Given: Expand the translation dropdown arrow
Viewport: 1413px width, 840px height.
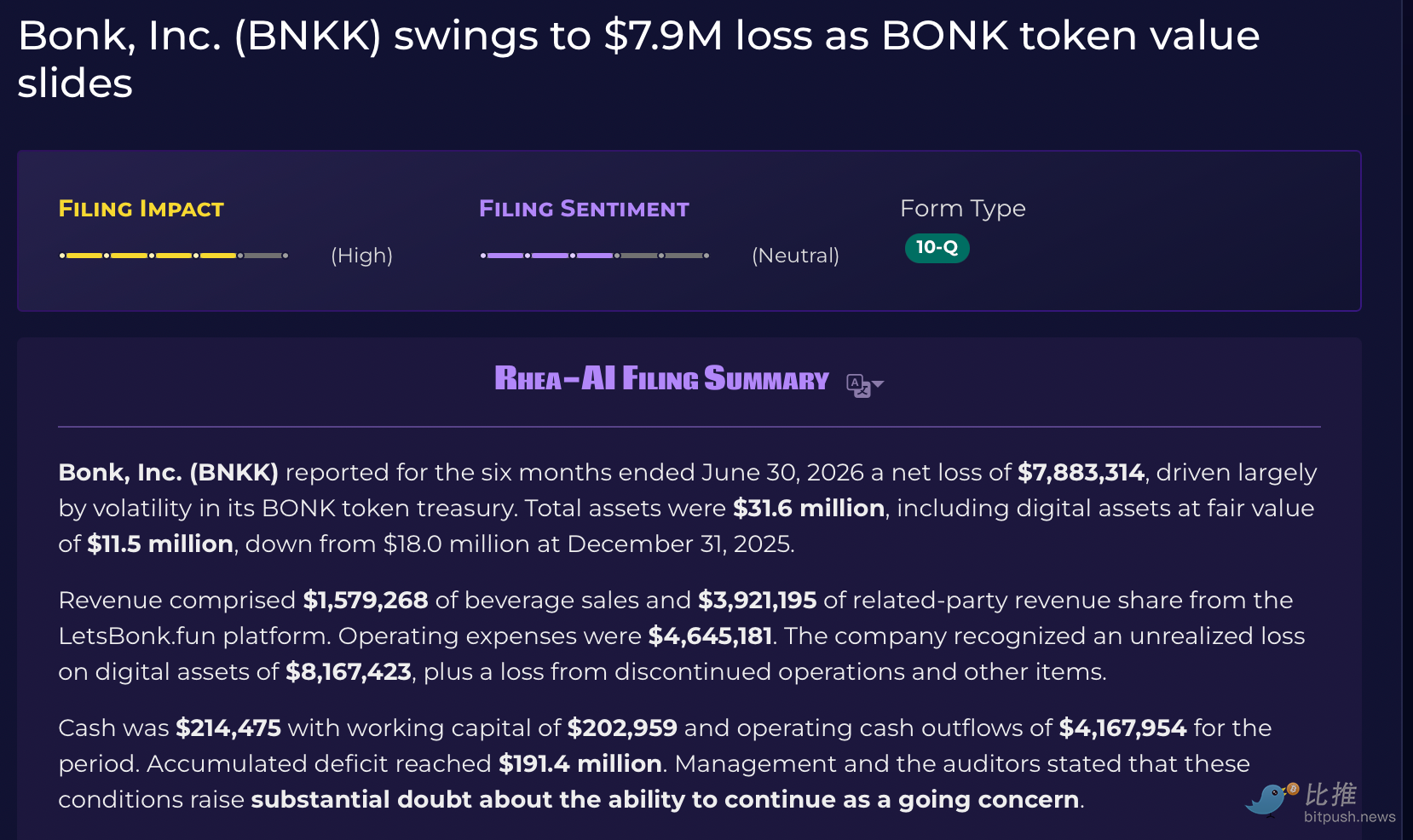Looking at the screenshot, I should click(x=879, y=384).
